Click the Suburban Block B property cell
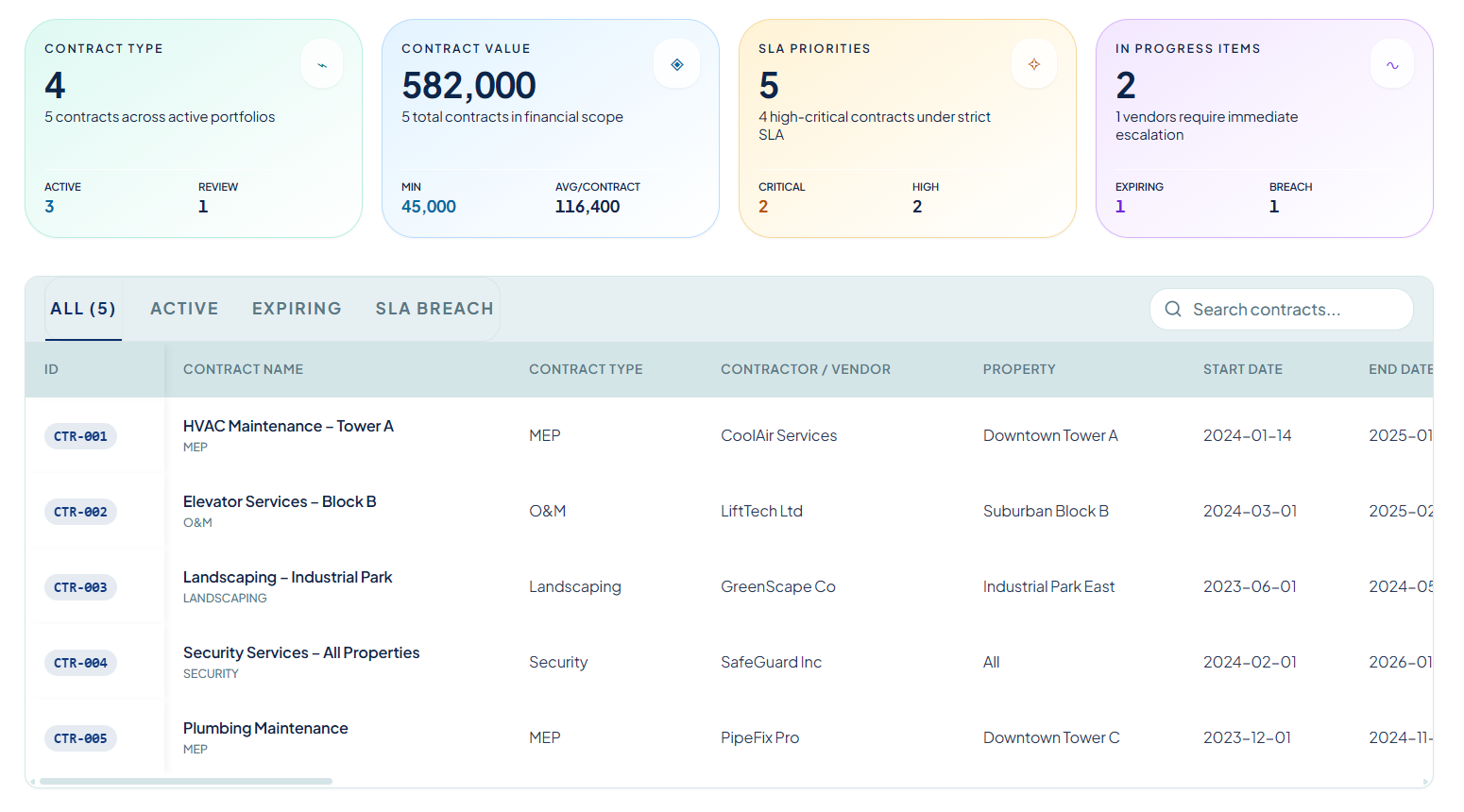 (1046, 511)
